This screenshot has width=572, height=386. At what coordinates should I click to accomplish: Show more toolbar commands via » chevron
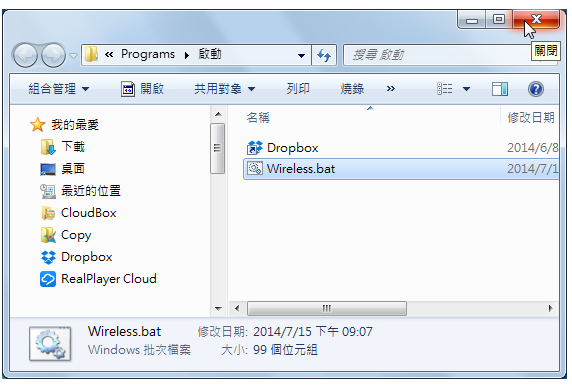[391, 89]
